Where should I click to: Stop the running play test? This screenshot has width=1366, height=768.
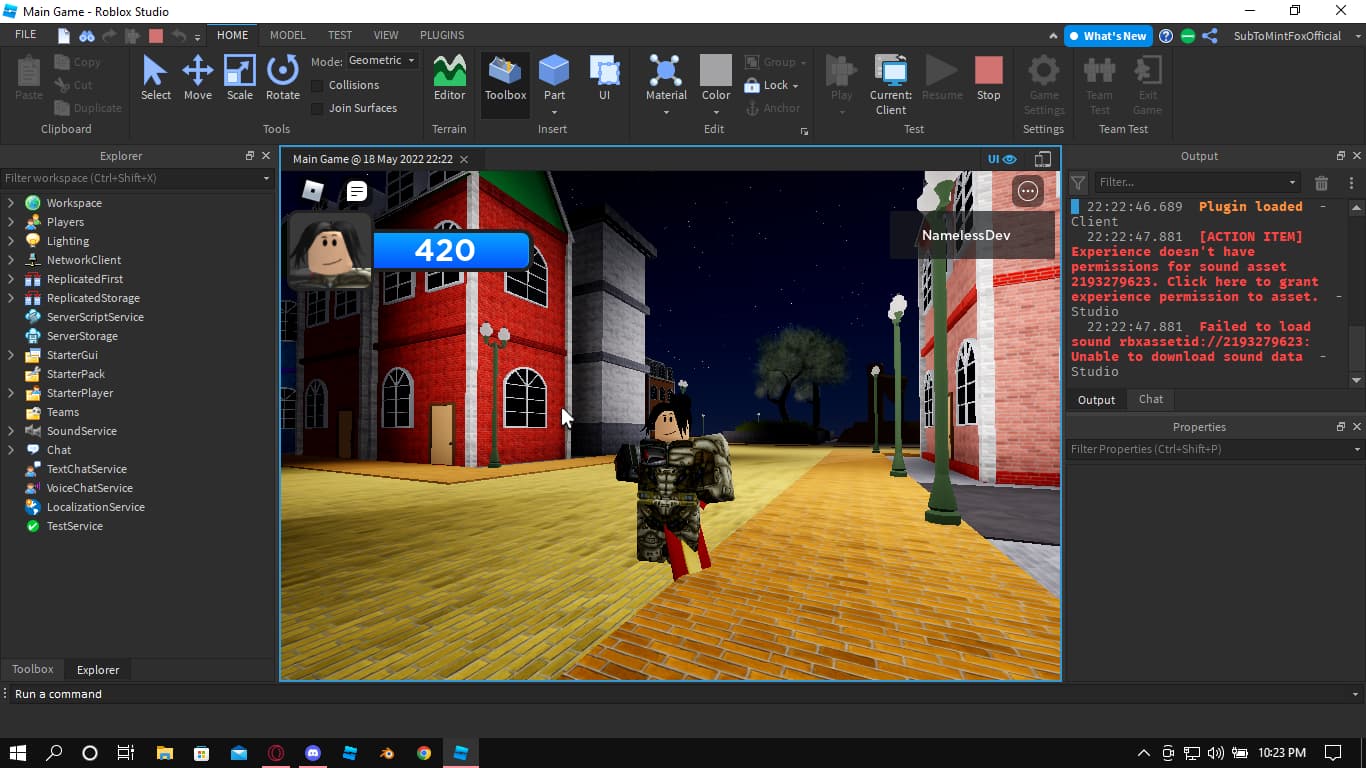[988, 78]
